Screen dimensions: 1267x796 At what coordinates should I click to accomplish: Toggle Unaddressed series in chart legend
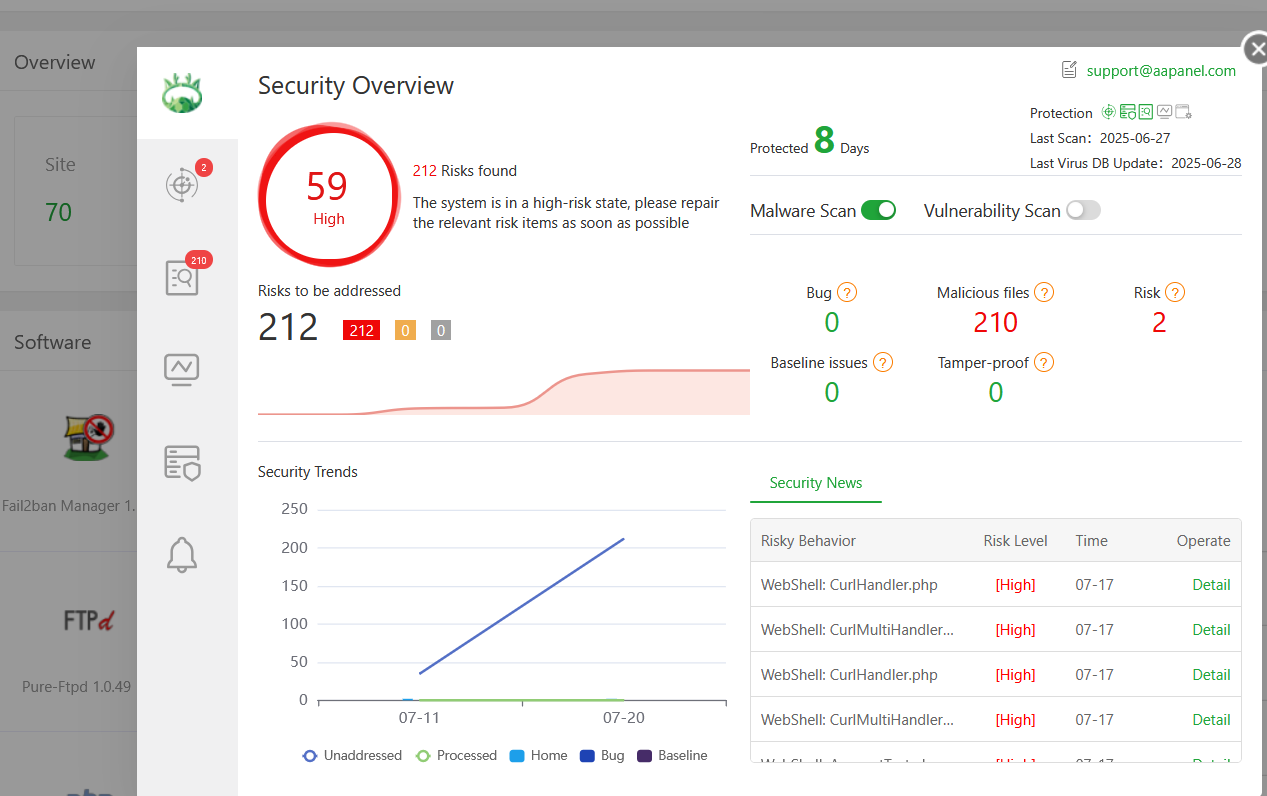(x=352, y=756)
